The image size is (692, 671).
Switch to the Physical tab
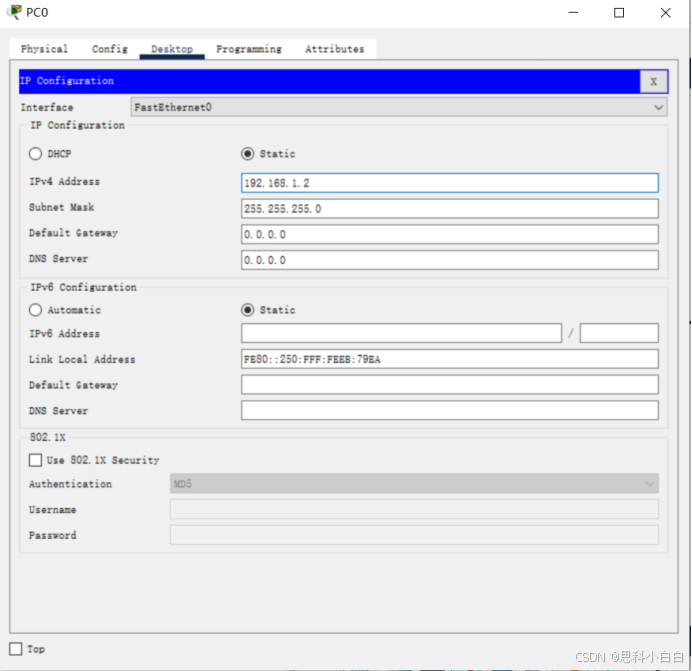click(44, 49)
